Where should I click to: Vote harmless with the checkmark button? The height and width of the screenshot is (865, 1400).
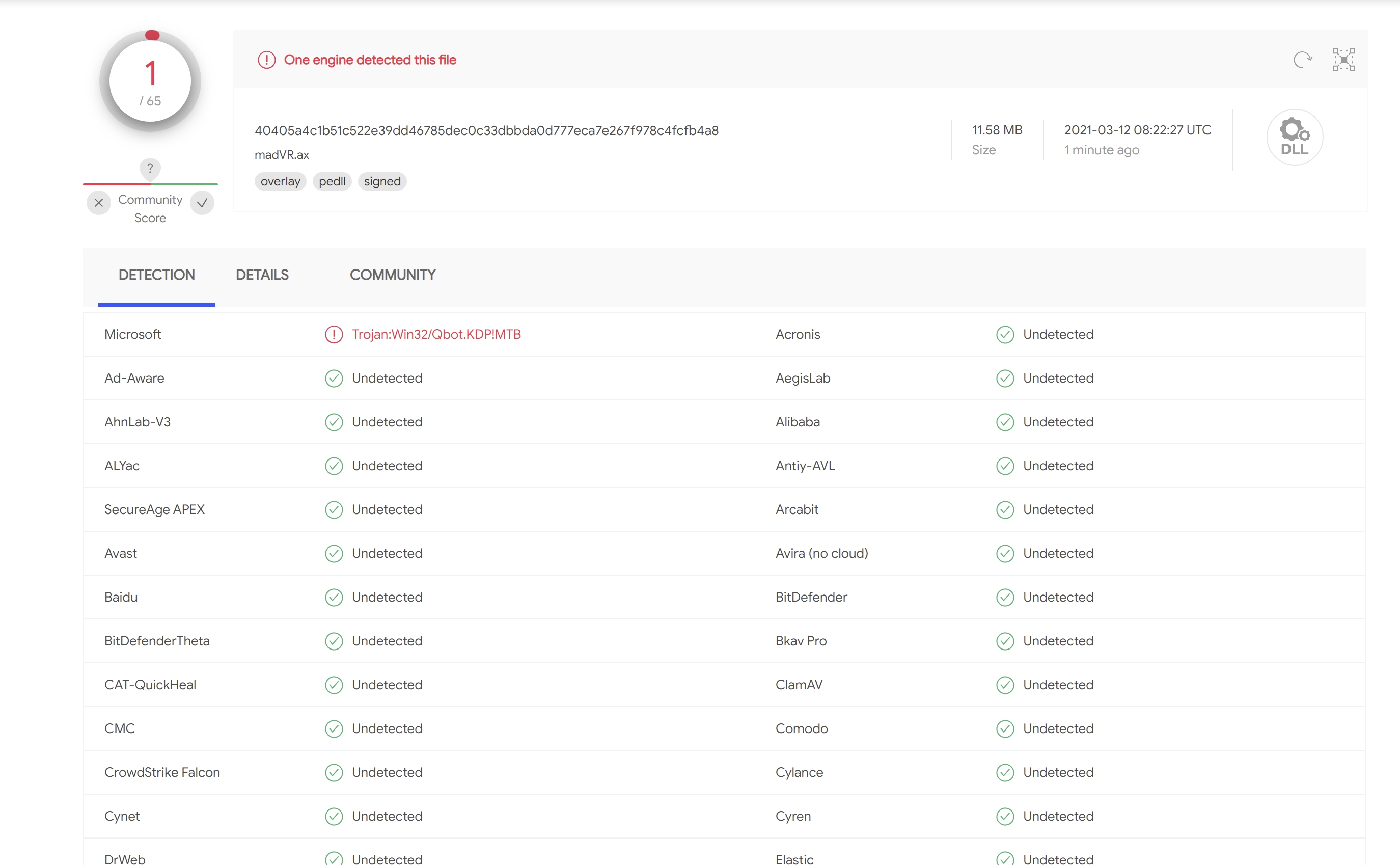point(202,203)
